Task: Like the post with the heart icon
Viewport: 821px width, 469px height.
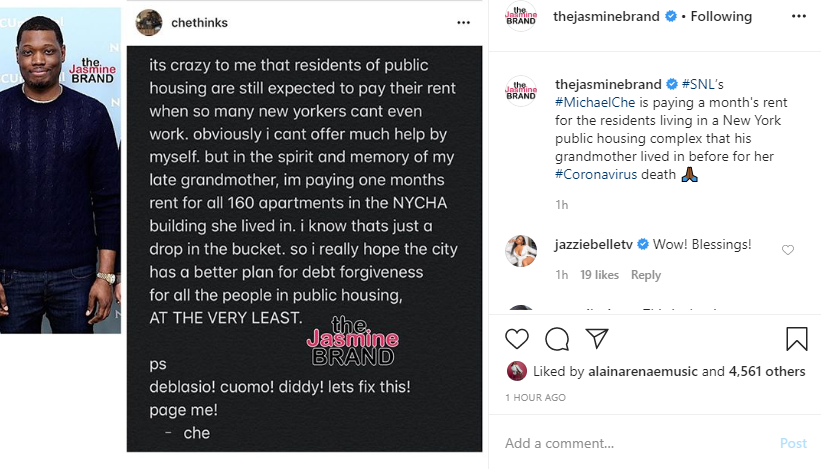Action: point(517,338)
